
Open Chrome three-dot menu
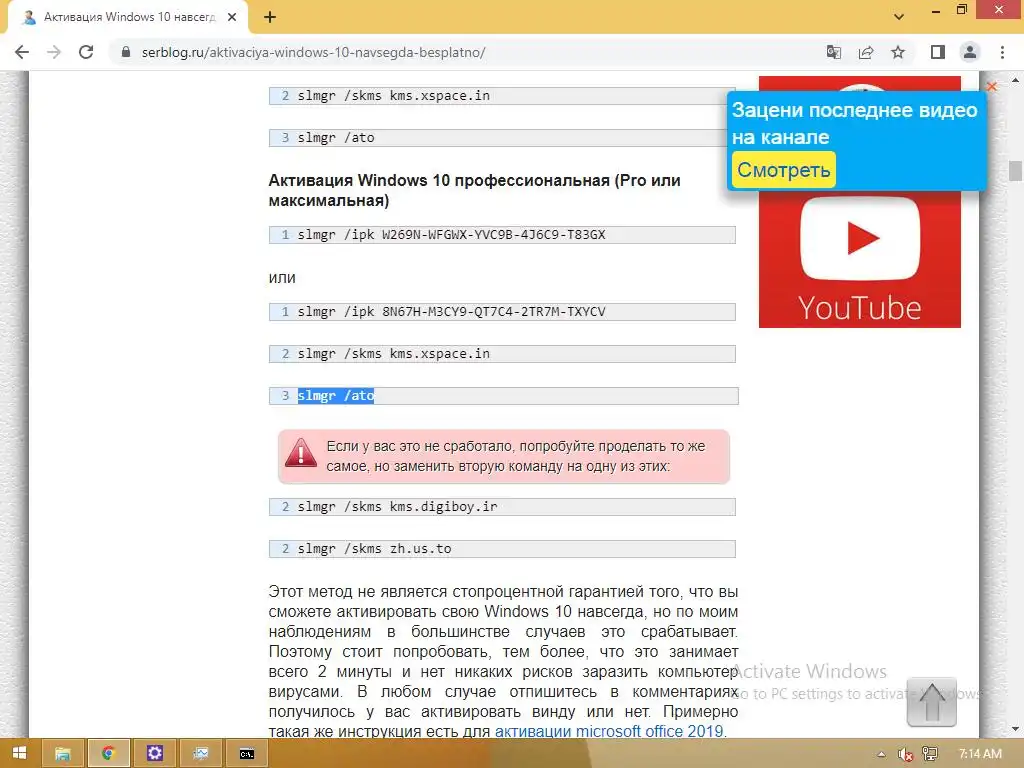pos(1002,52)
